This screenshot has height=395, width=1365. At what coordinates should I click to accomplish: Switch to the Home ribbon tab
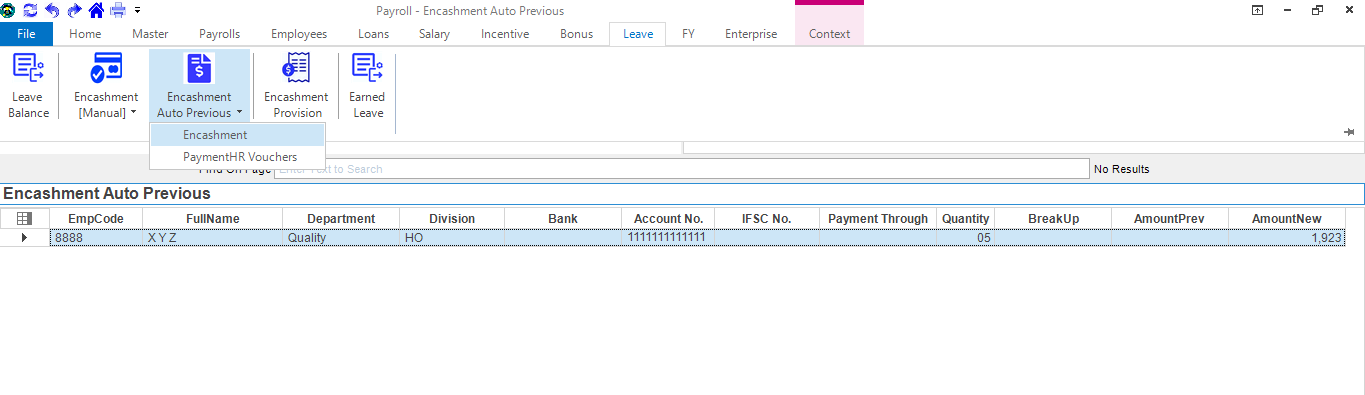[85, 34]
